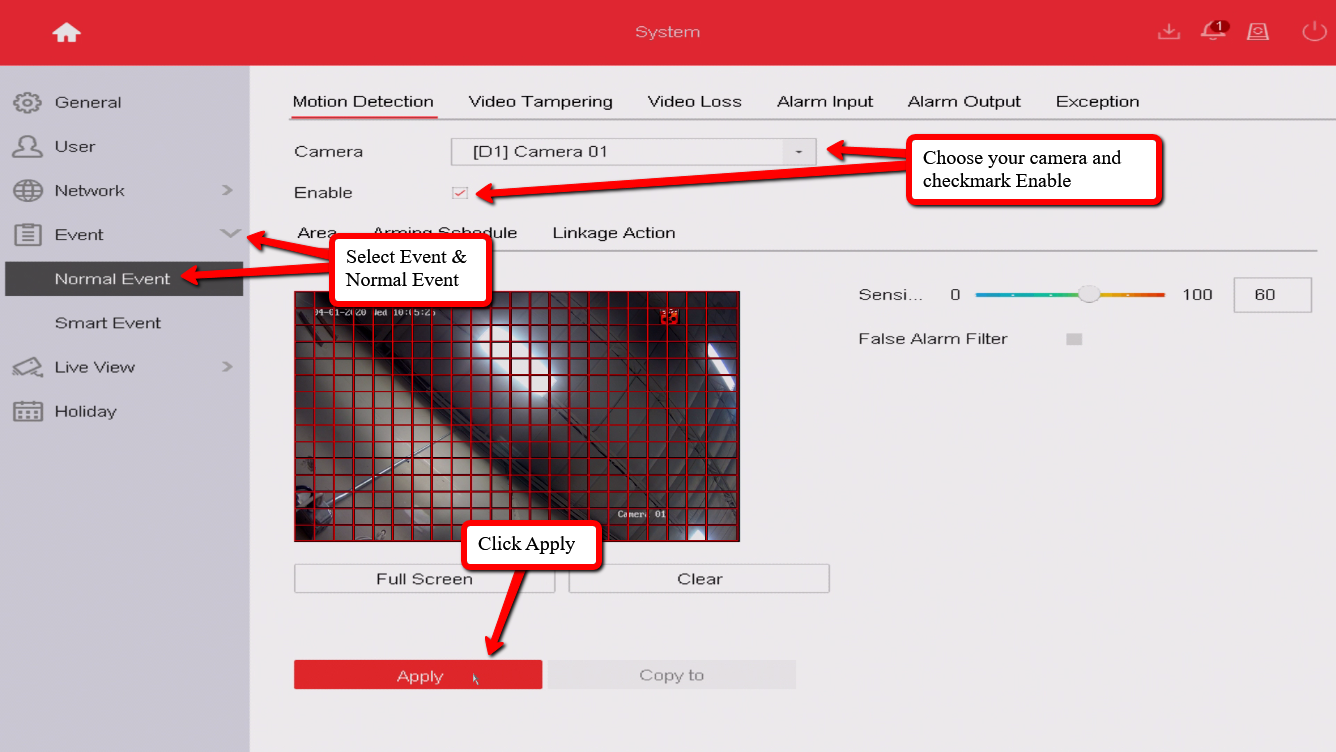Open the Camera dropdown list
1336x752 pixels.
pos(798,152)
